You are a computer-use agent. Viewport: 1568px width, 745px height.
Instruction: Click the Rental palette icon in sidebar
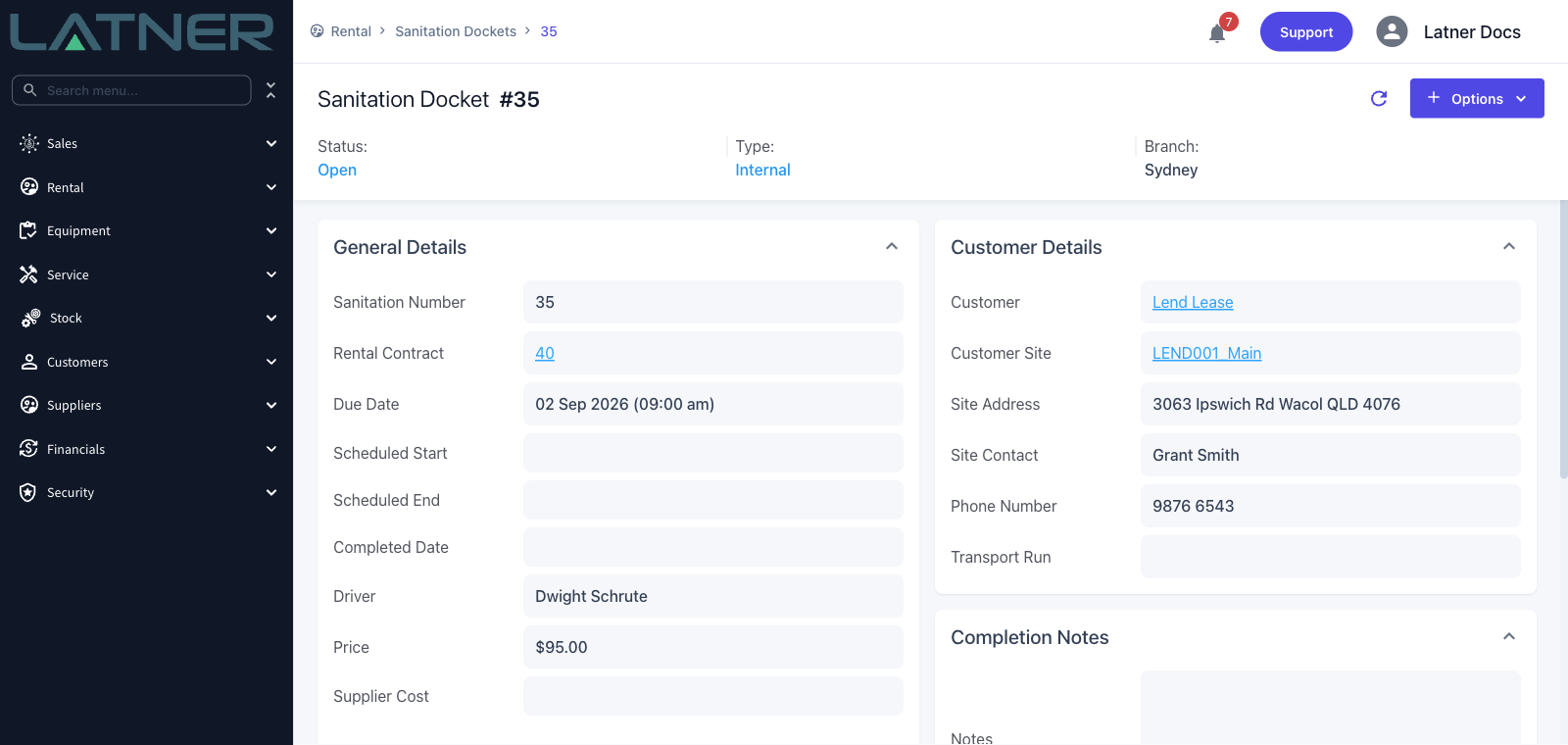pos(29,187)
